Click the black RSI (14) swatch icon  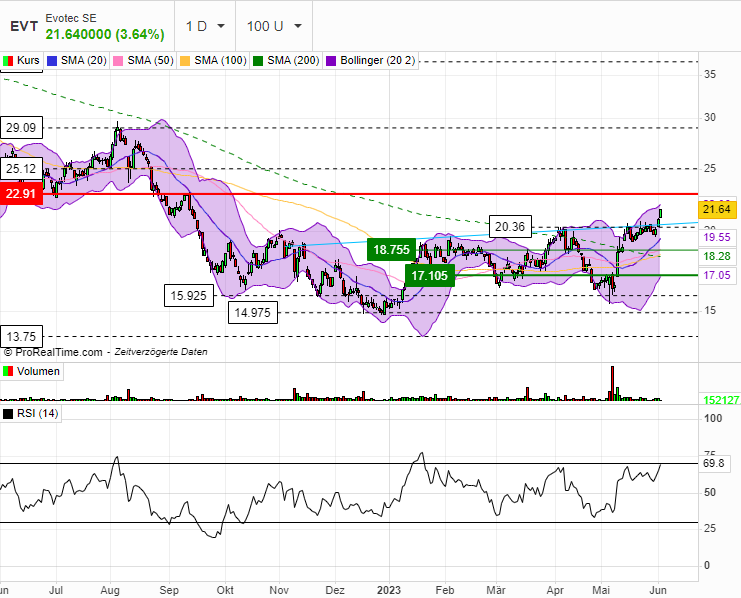click(8, 414)
